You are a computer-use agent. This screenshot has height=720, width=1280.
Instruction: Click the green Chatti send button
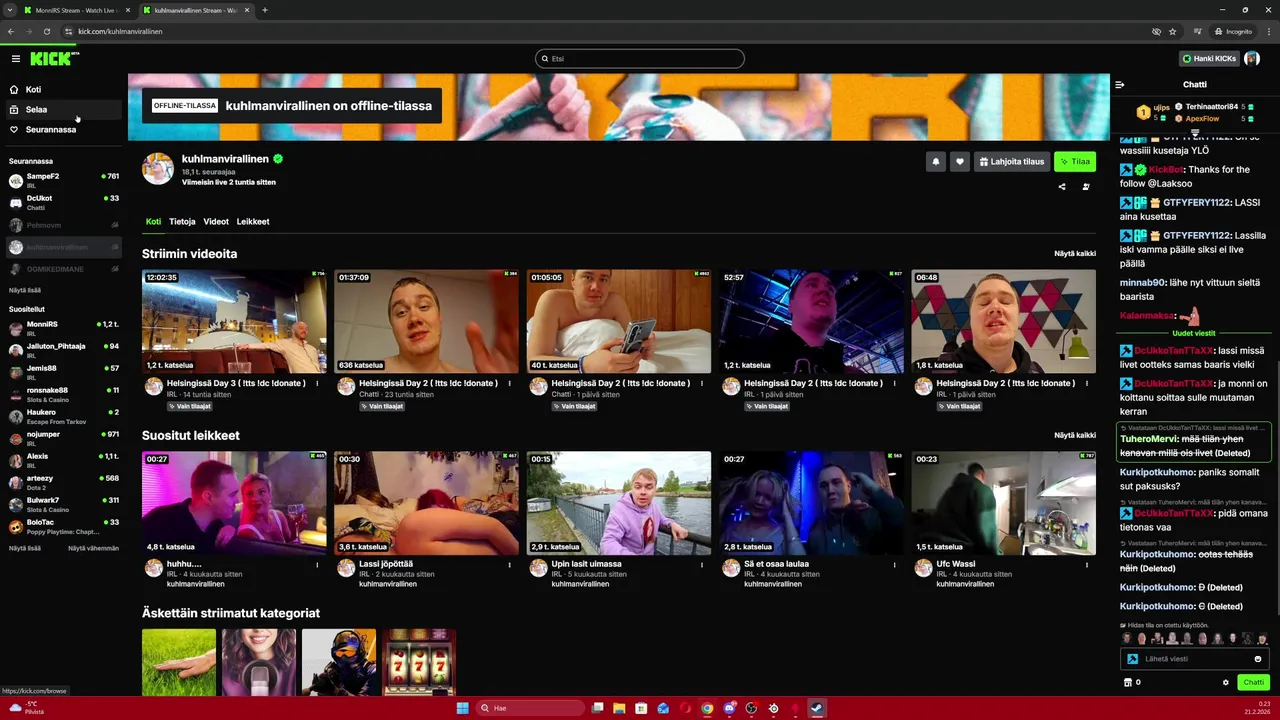pyautogui.click(x=1253, y=683)
